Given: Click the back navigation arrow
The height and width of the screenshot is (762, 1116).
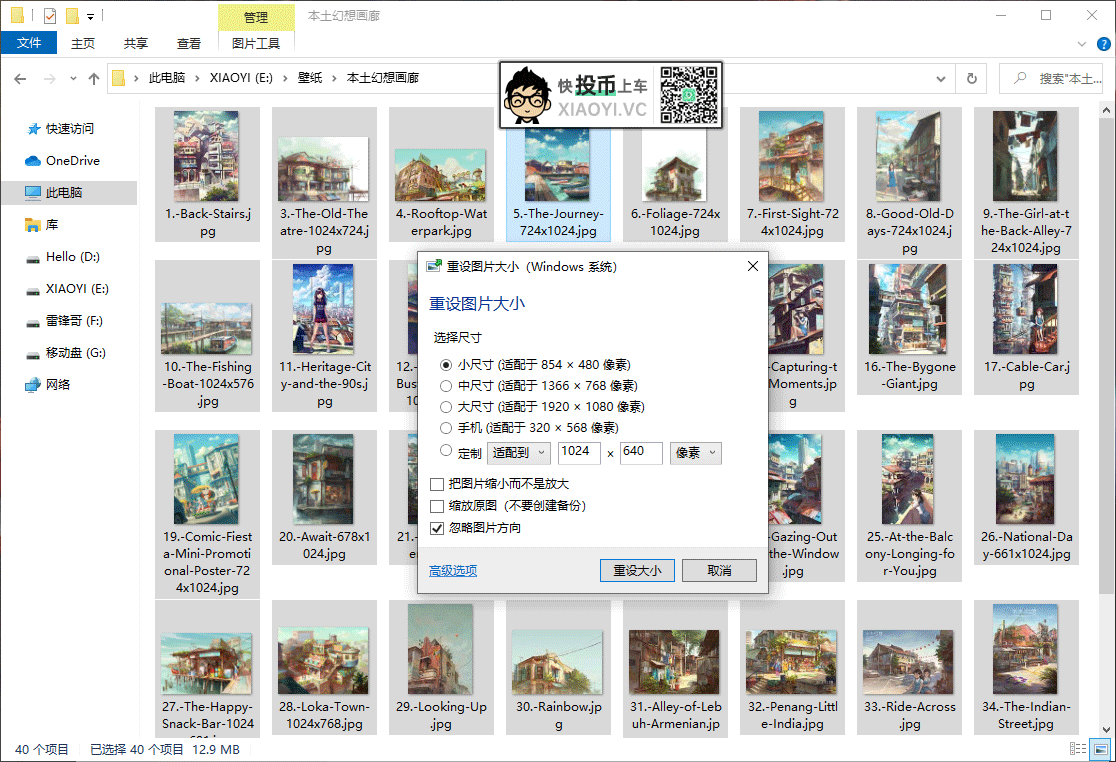Looking at the screenshot, I should 21,78.
